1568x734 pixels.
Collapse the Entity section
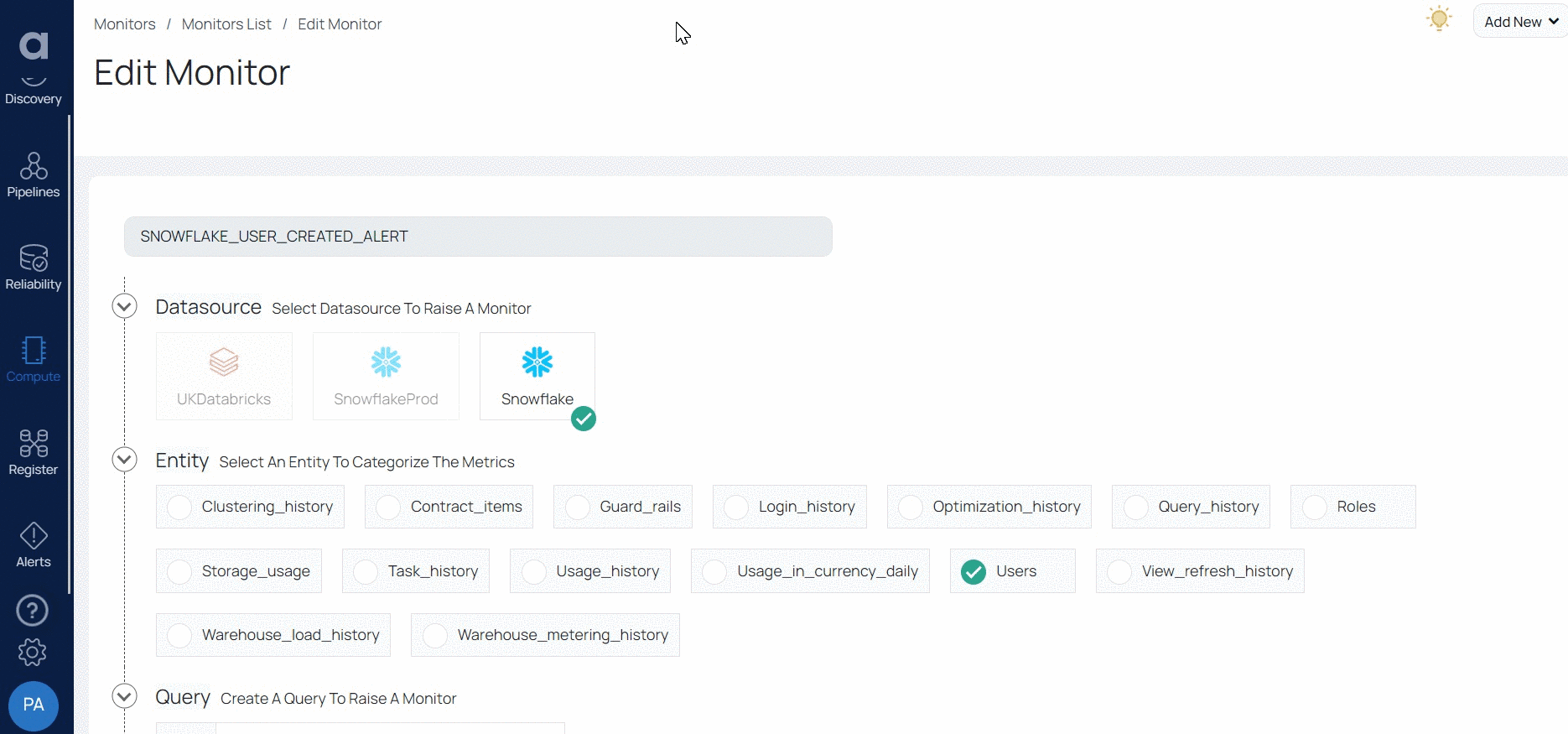(x=124, y=460)
